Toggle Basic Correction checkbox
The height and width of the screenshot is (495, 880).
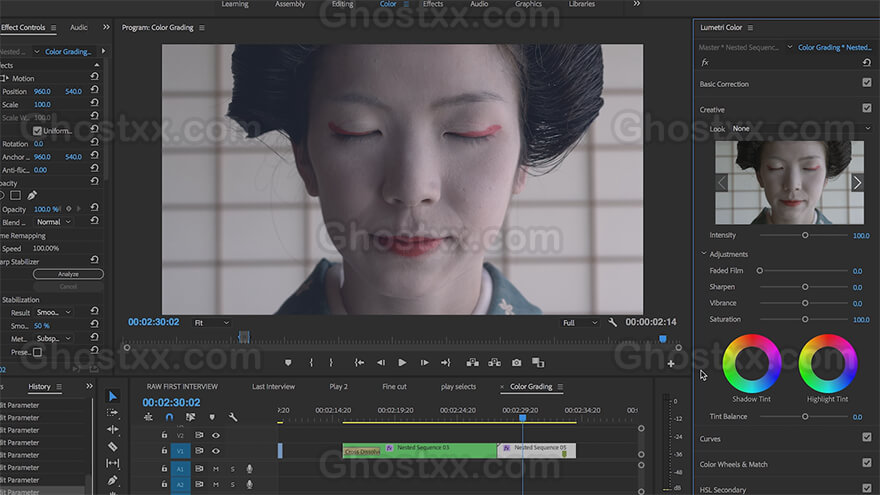coord(867,82)
